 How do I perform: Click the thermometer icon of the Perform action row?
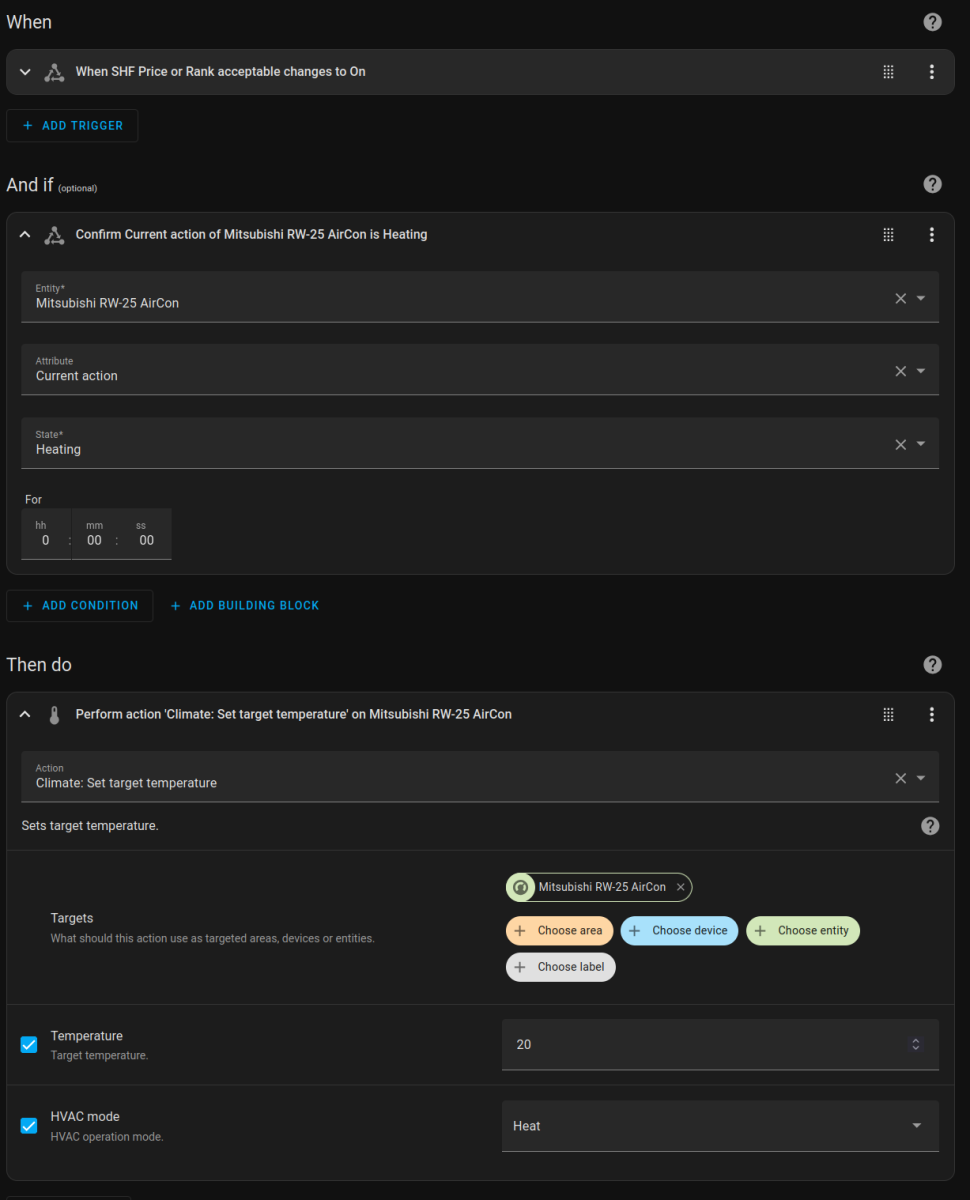[54, 715]
